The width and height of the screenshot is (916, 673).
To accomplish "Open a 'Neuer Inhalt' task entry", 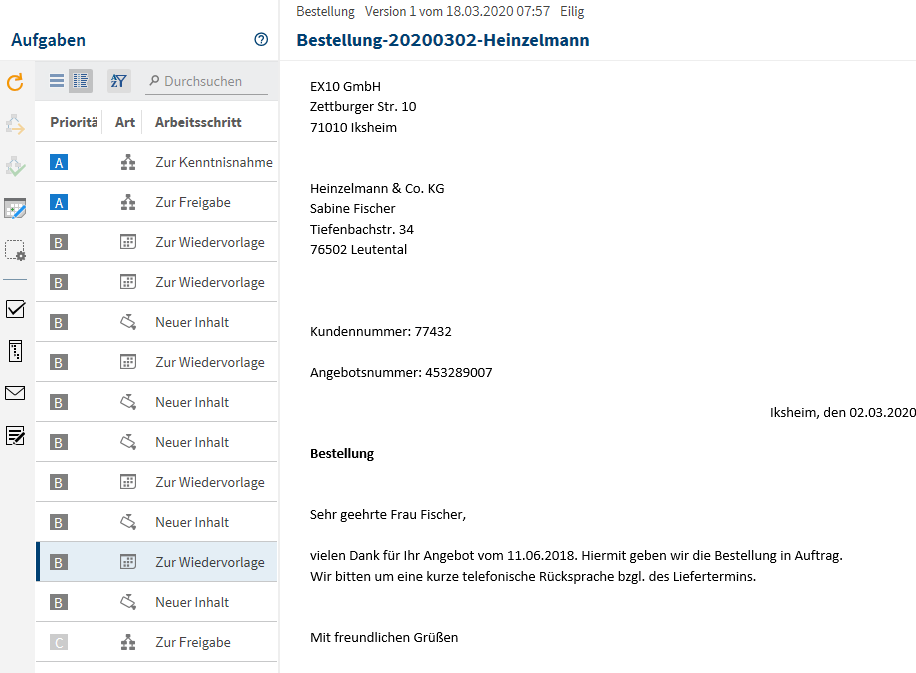I will pos(190,321).
